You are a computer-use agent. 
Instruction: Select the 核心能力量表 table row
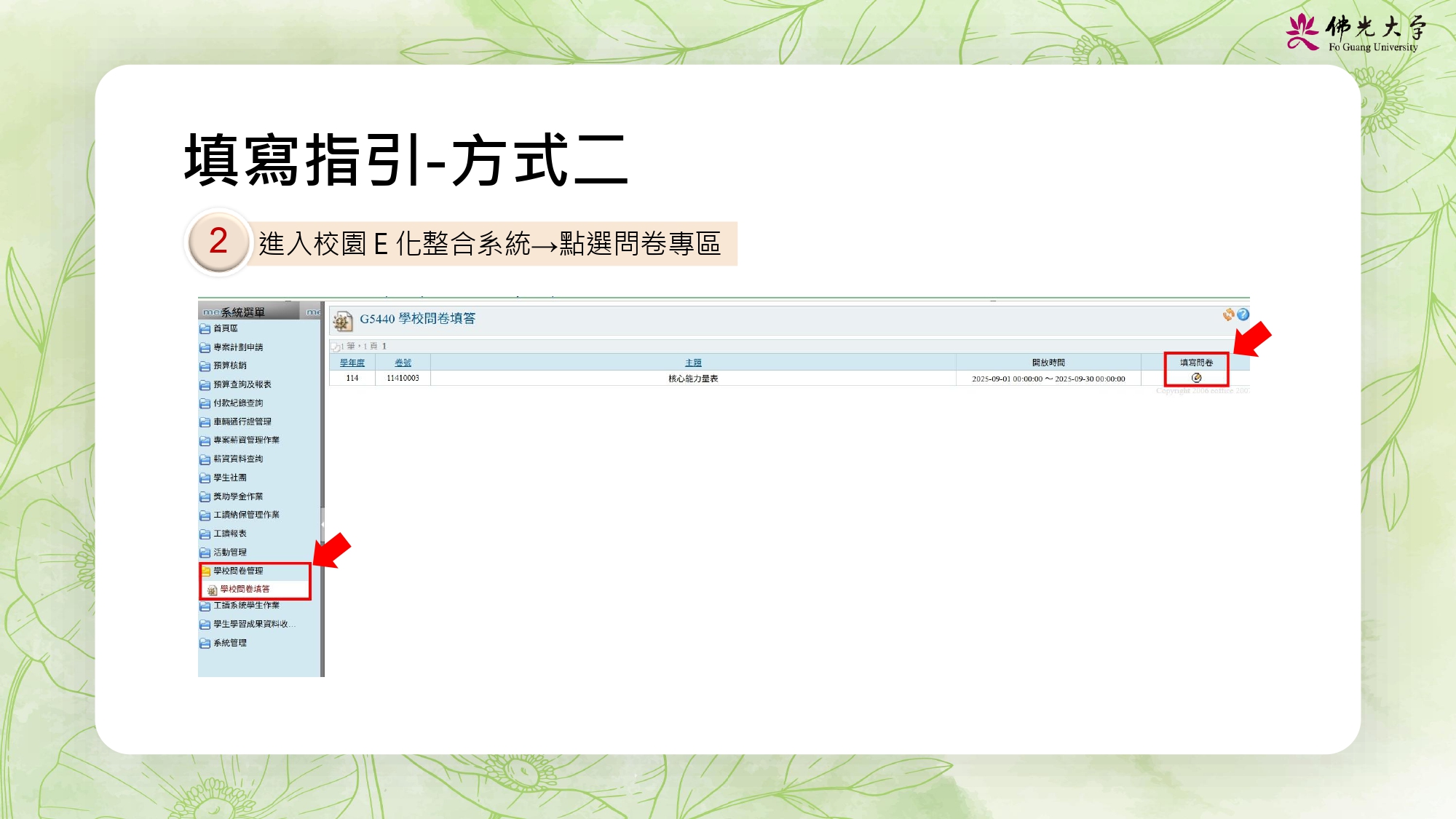tap(693, 379)
